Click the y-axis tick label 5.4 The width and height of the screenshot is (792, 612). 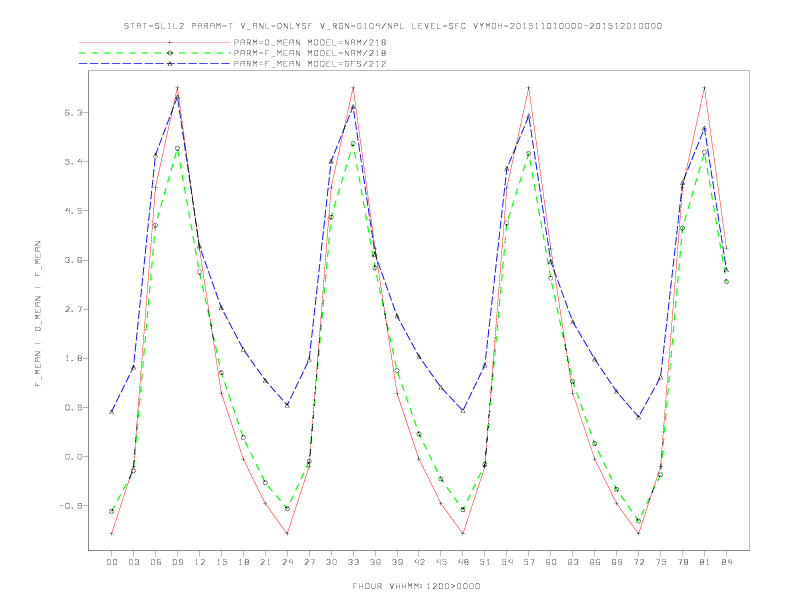pos(73,162)
